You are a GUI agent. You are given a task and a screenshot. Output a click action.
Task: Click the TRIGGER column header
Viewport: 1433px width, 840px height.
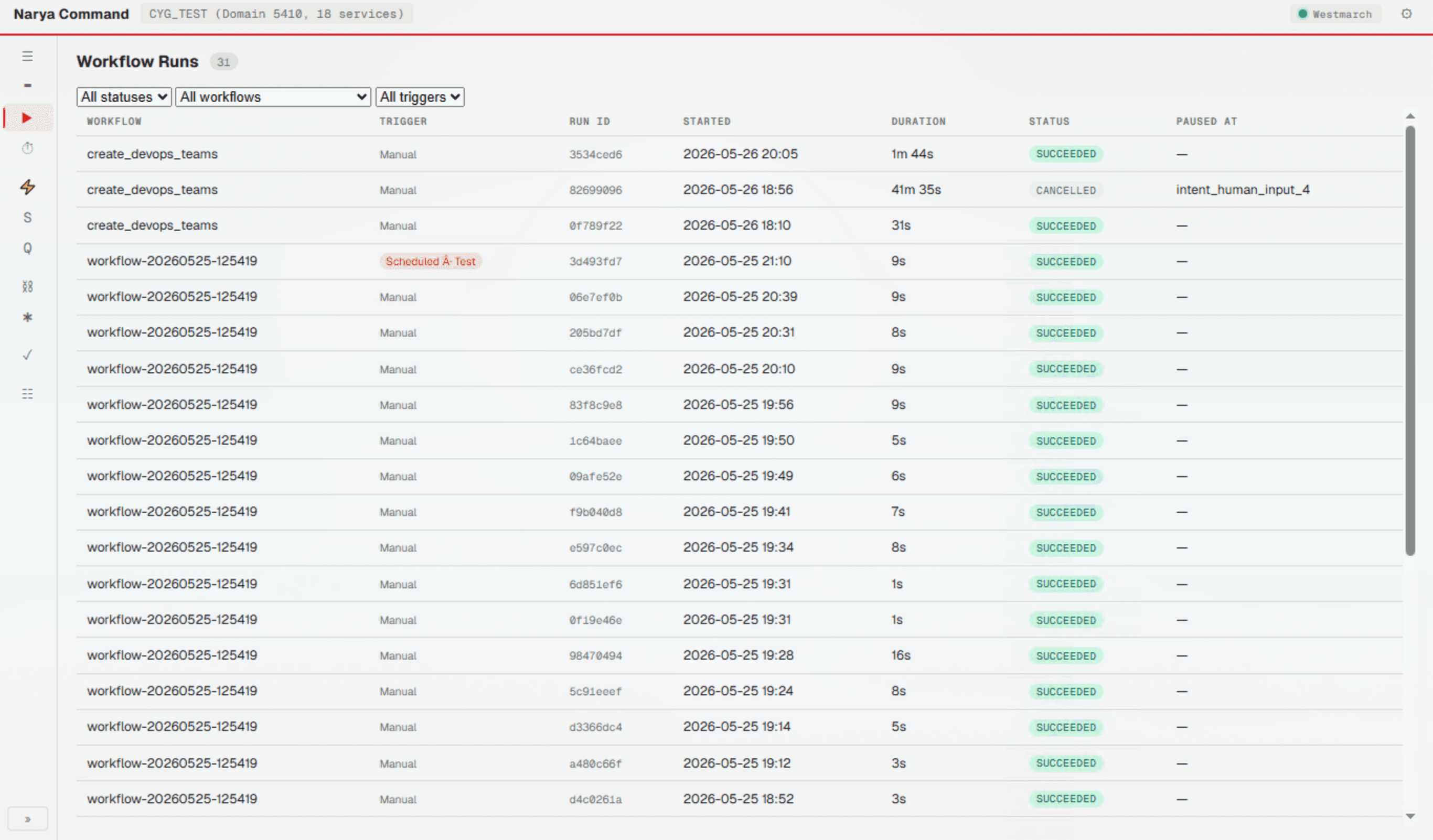click(403, 121)
